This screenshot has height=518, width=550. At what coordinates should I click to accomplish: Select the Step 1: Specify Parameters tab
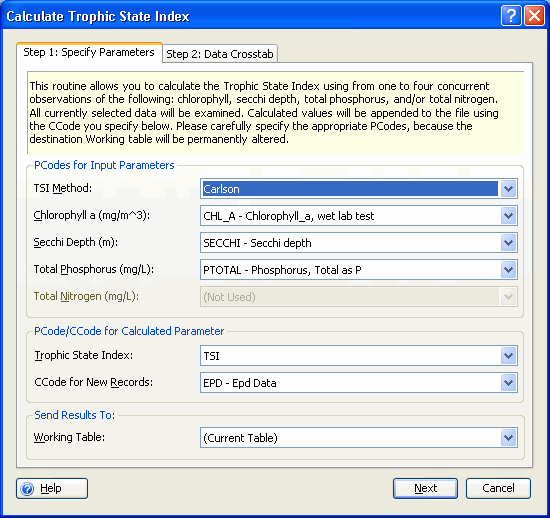click(x=89, y=52)
